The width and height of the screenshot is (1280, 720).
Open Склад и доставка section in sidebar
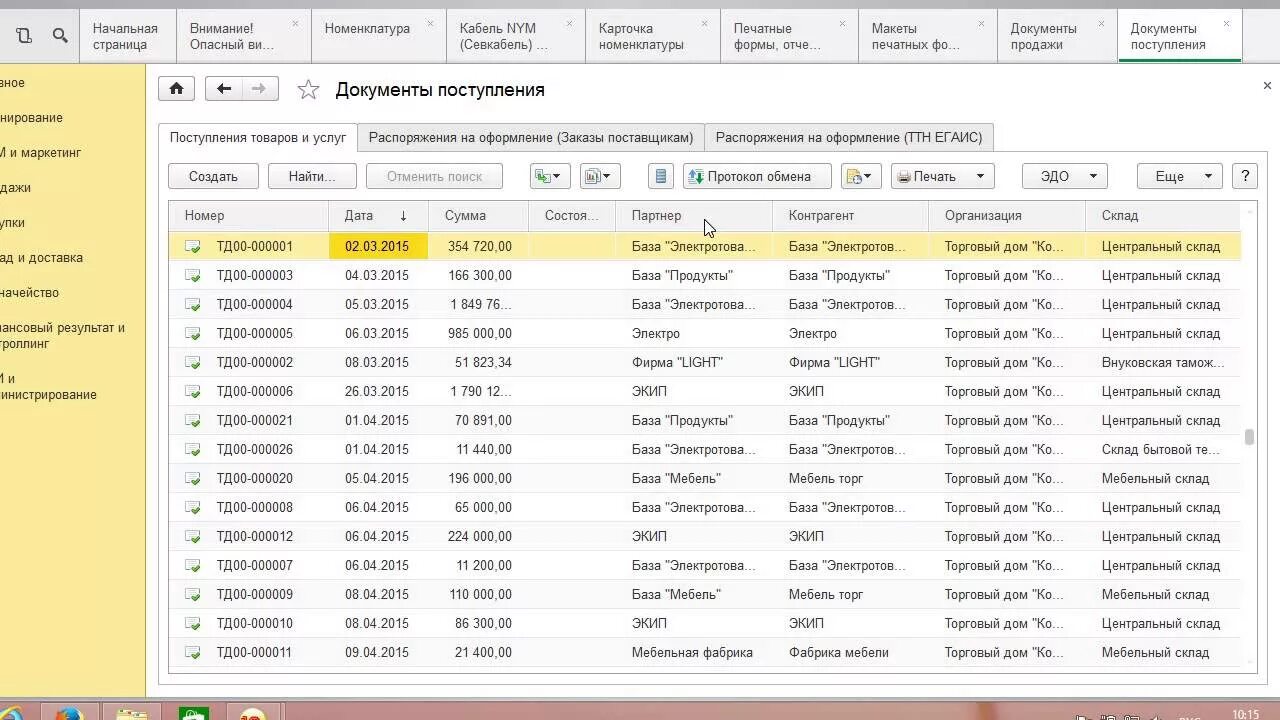(x=42, y=257)
